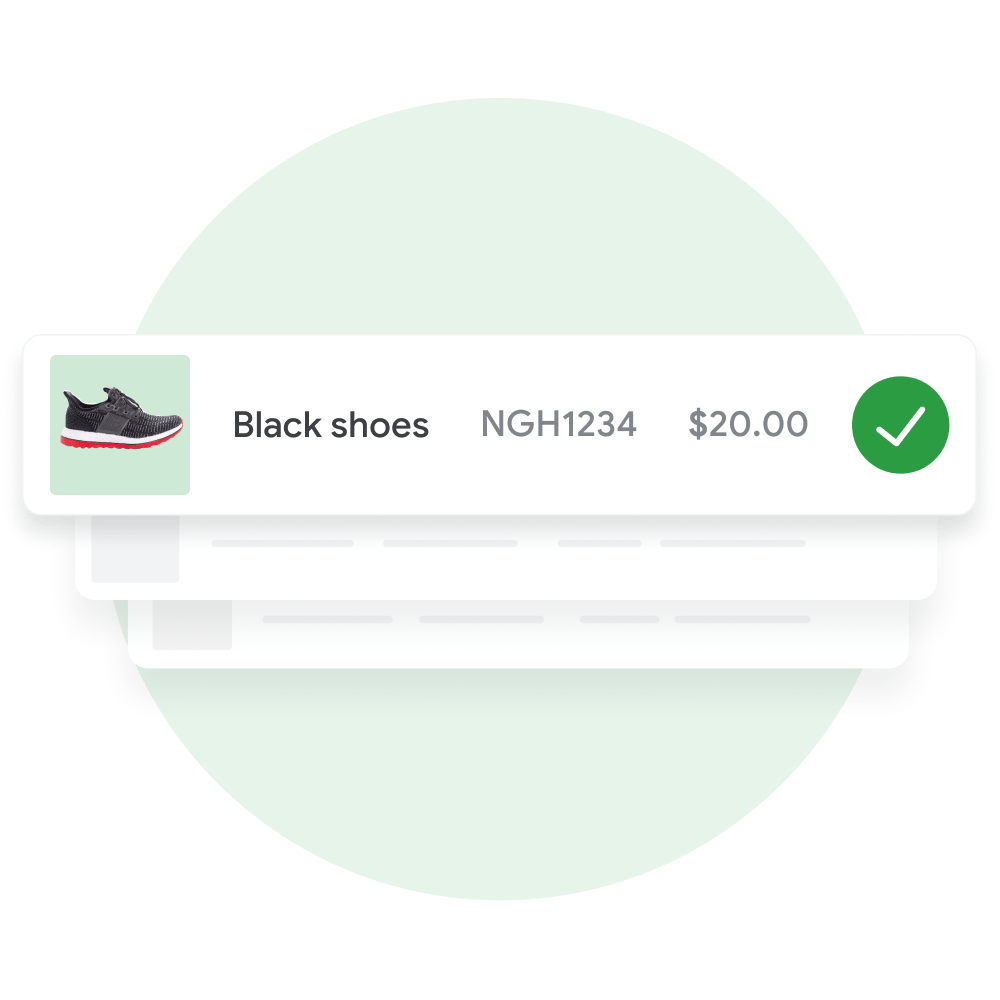Select the third row's gray placeholder thumbnail
This screenshot has width=1000, height=1000.
click(x=192, y=625)
